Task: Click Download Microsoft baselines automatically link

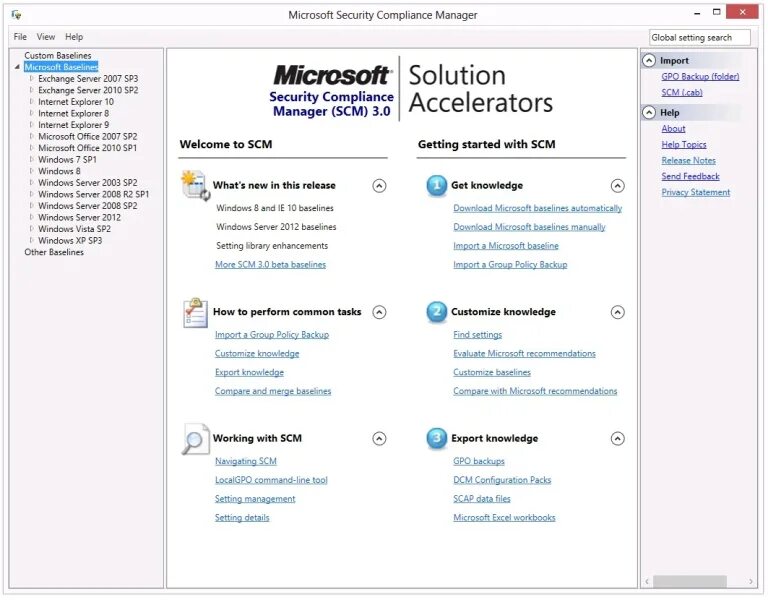Action: [537, 208]
